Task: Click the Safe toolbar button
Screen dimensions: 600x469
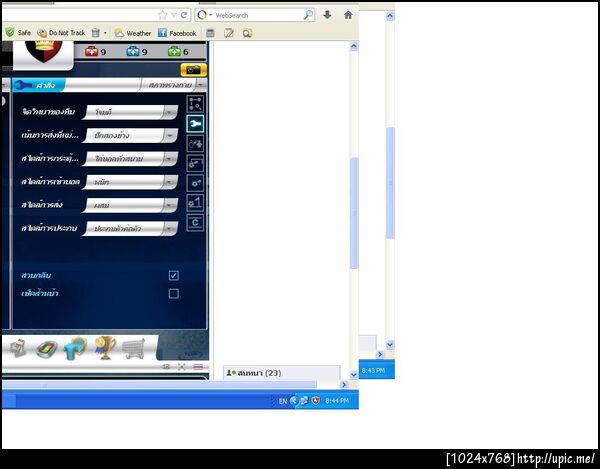Action: coord(18,33)
